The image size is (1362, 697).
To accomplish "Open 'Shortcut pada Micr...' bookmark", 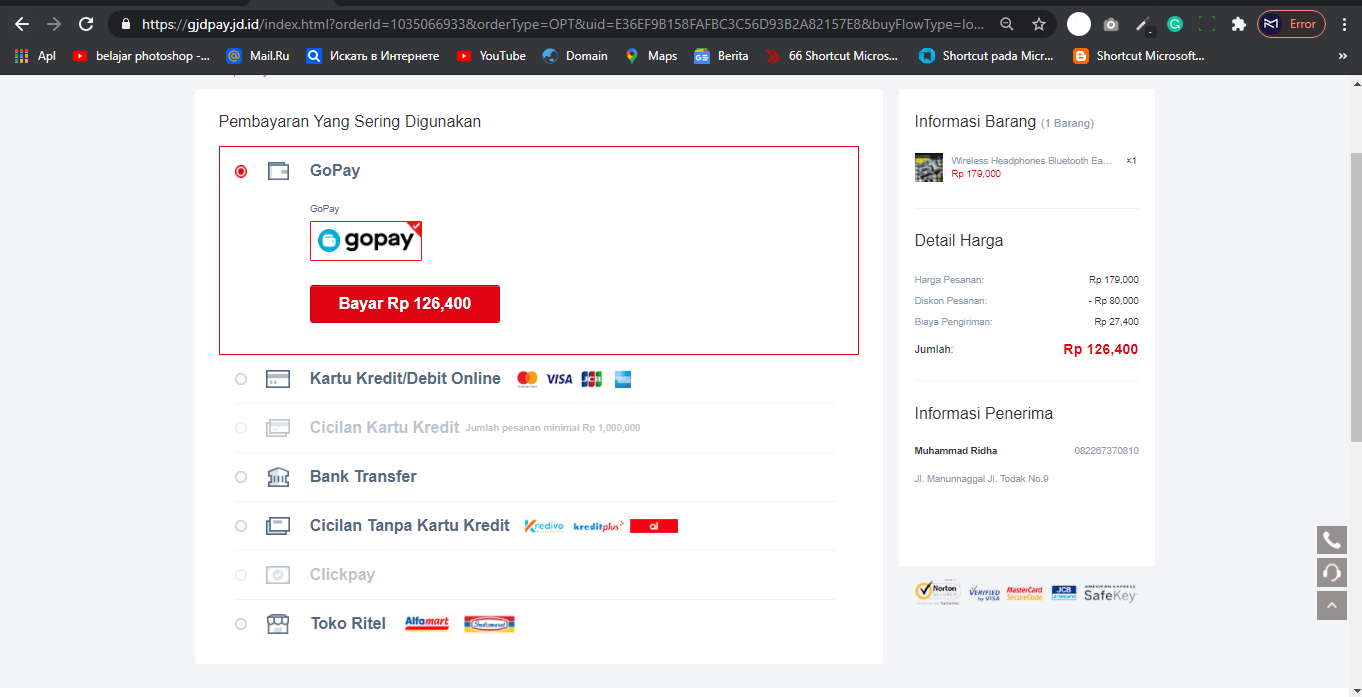I will tap(986, 56).
